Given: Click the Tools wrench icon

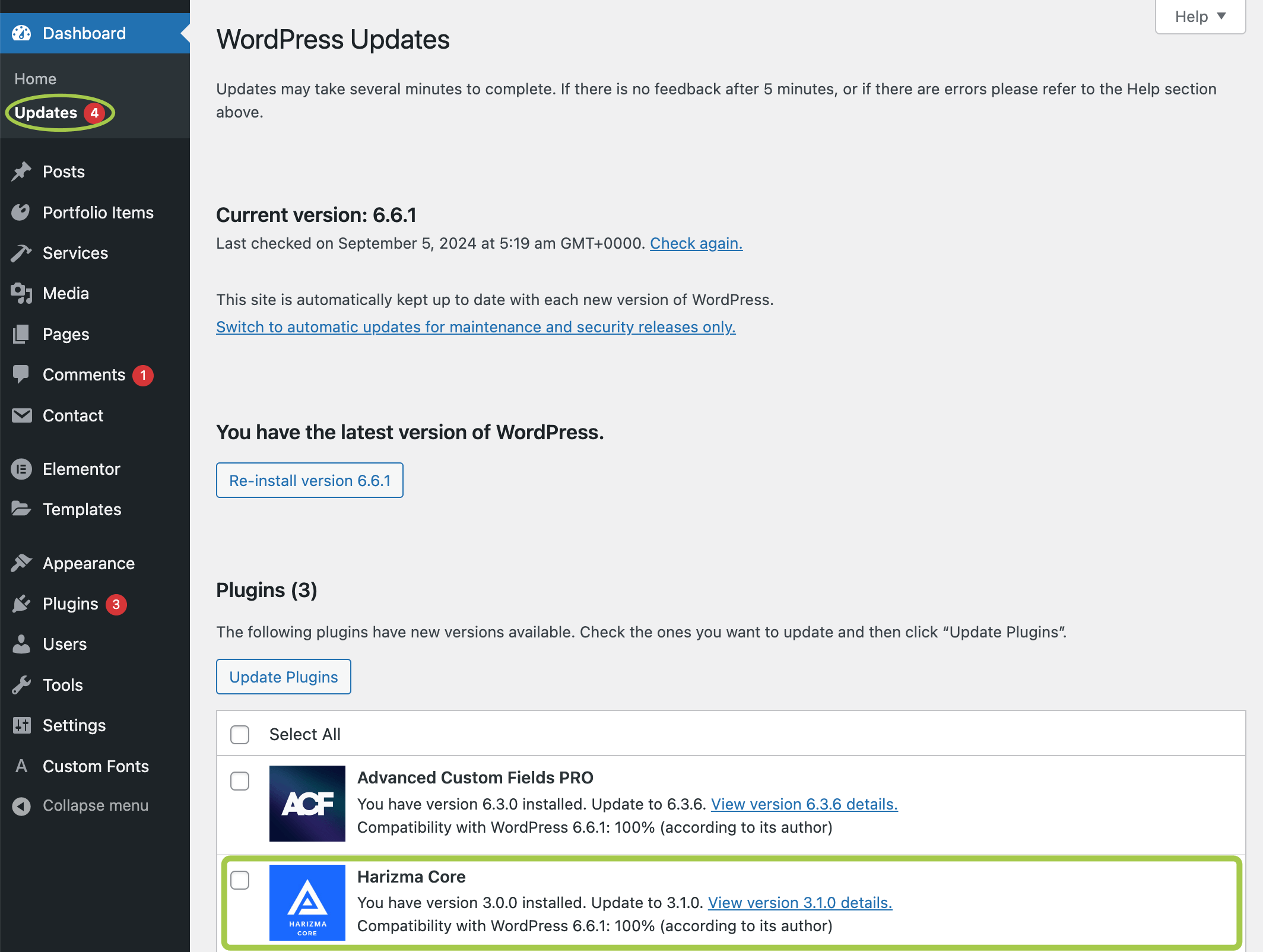Looking at the screenshot, I should click(x=21, y=685).
